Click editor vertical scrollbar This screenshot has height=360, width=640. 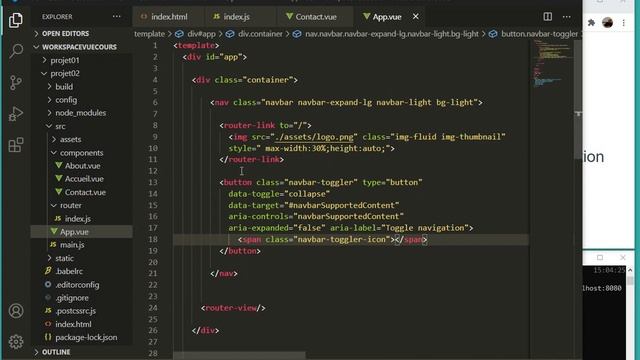(x=578, y=100)
